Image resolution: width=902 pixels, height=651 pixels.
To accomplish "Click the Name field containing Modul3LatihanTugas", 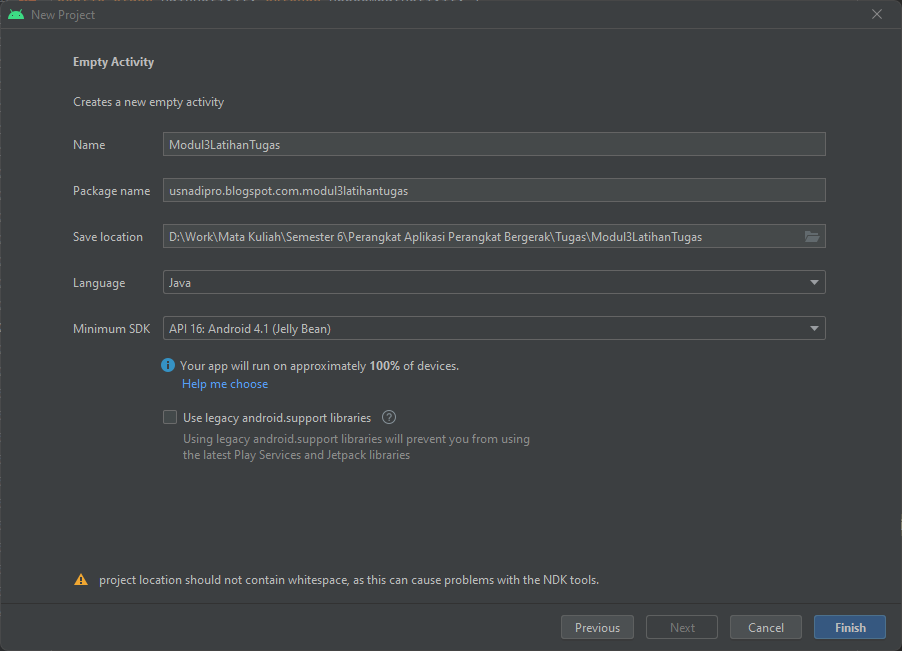I will 494,144.
